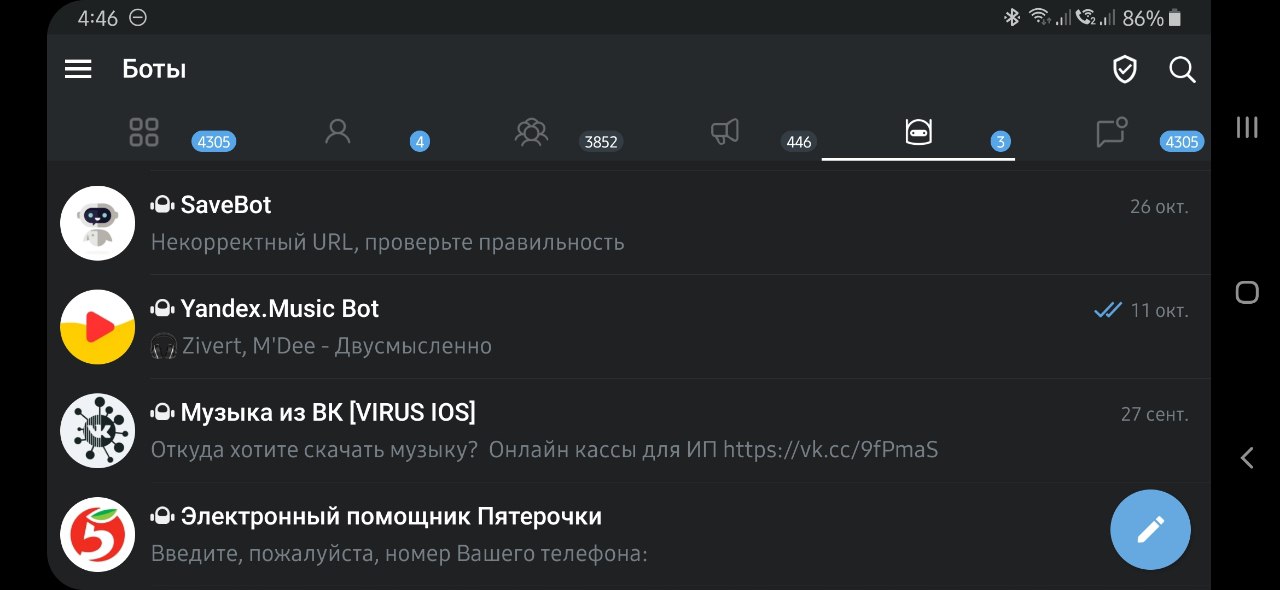This screenshot has width=1280, height=590.
Task: Open the SaveBot chat
Action: (629, 223)
